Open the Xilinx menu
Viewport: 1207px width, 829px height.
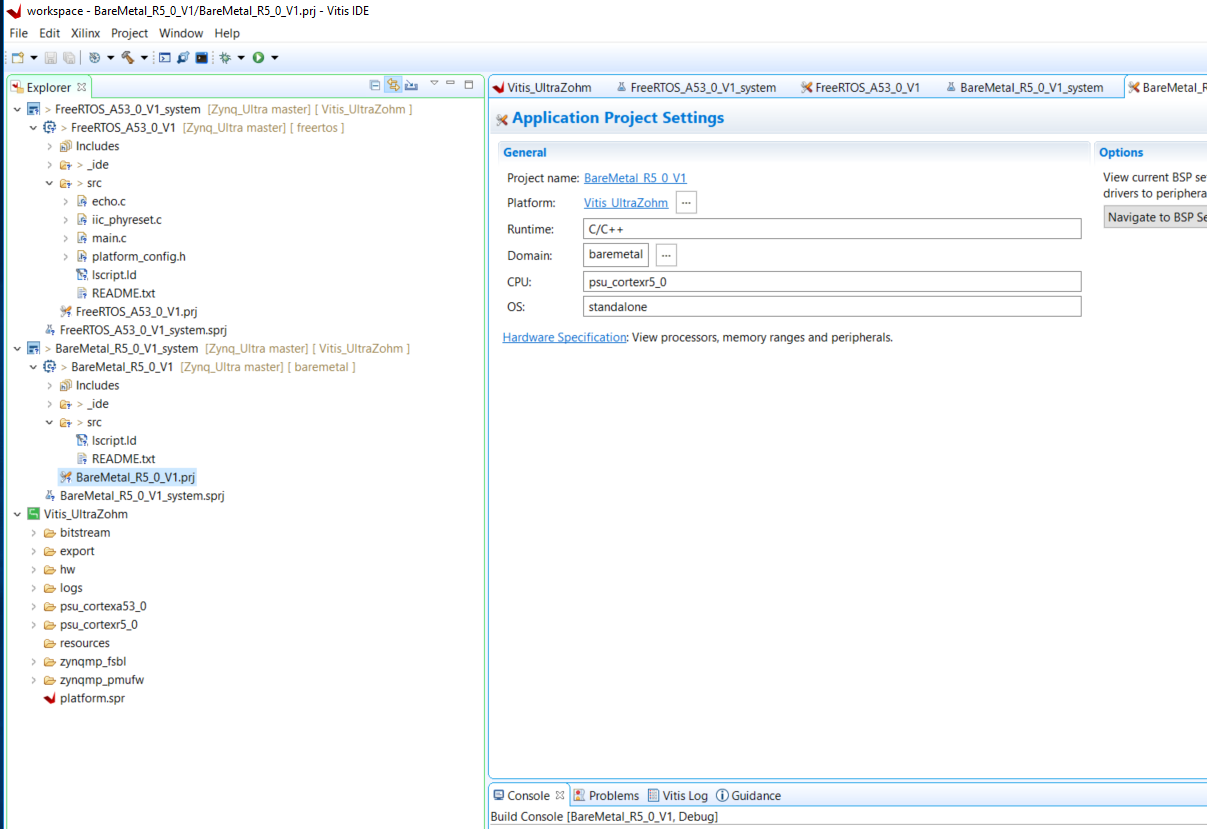tap(85, 33)
